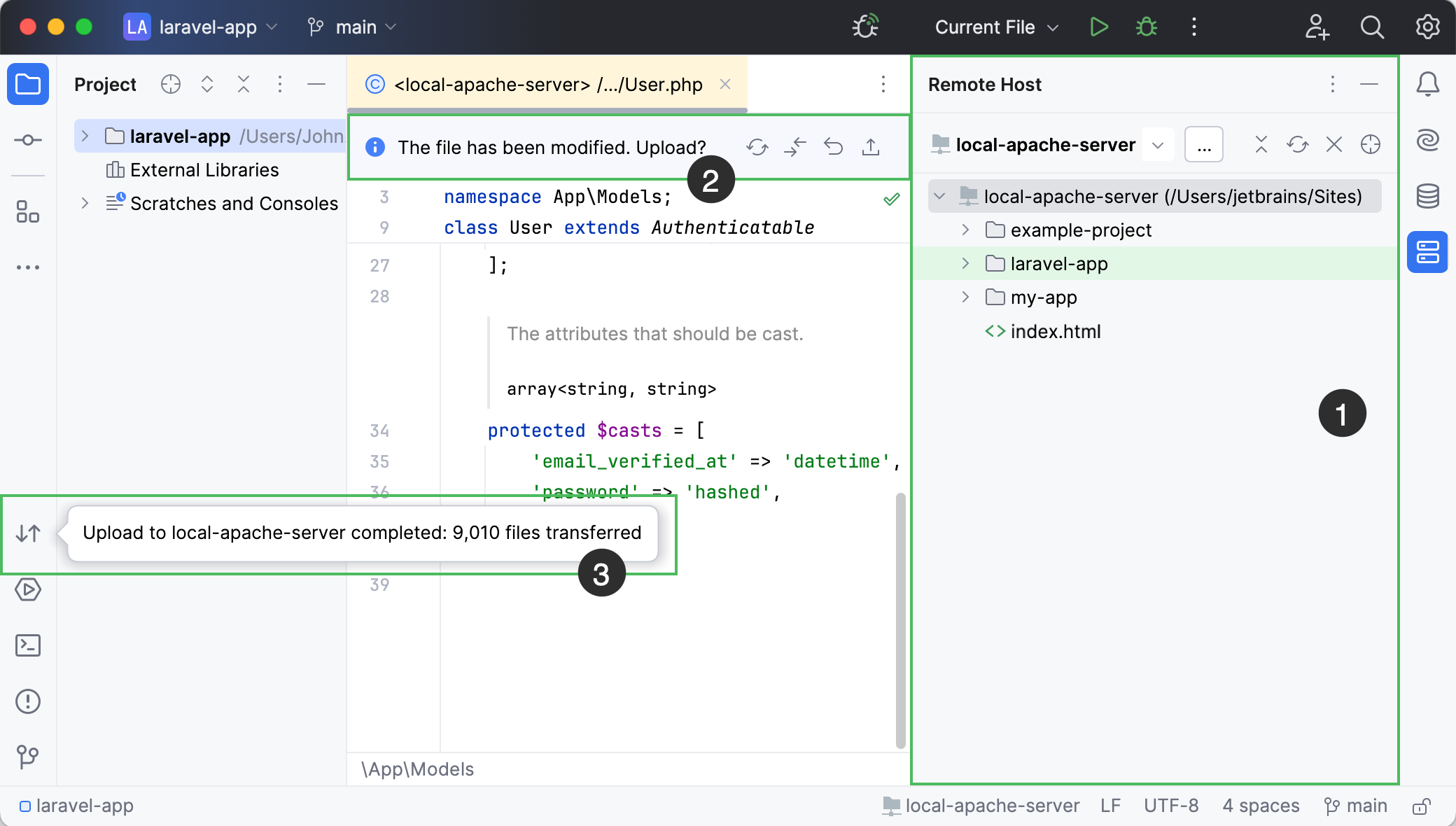Image resolution: width=1456 pixels, height=826 pixels.
Task: Open the Database tool window
Action: pyautogui.click(x=1428, y=196)
